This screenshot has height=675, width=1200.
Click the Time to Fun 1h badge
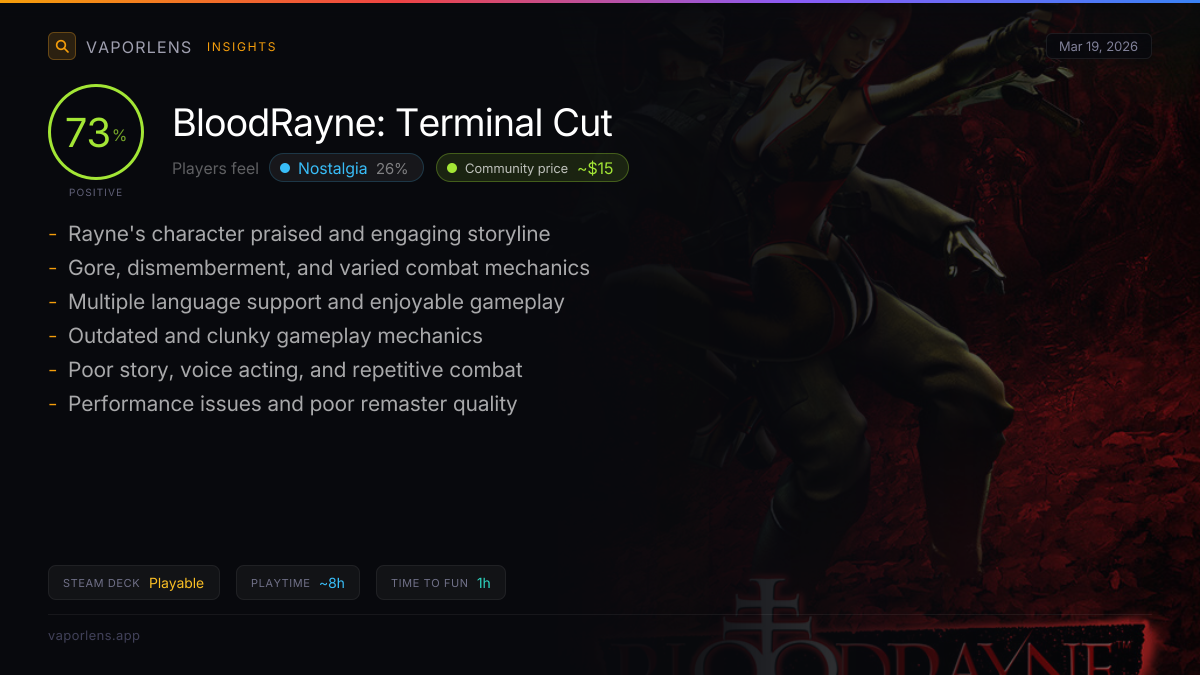point(441,583)
